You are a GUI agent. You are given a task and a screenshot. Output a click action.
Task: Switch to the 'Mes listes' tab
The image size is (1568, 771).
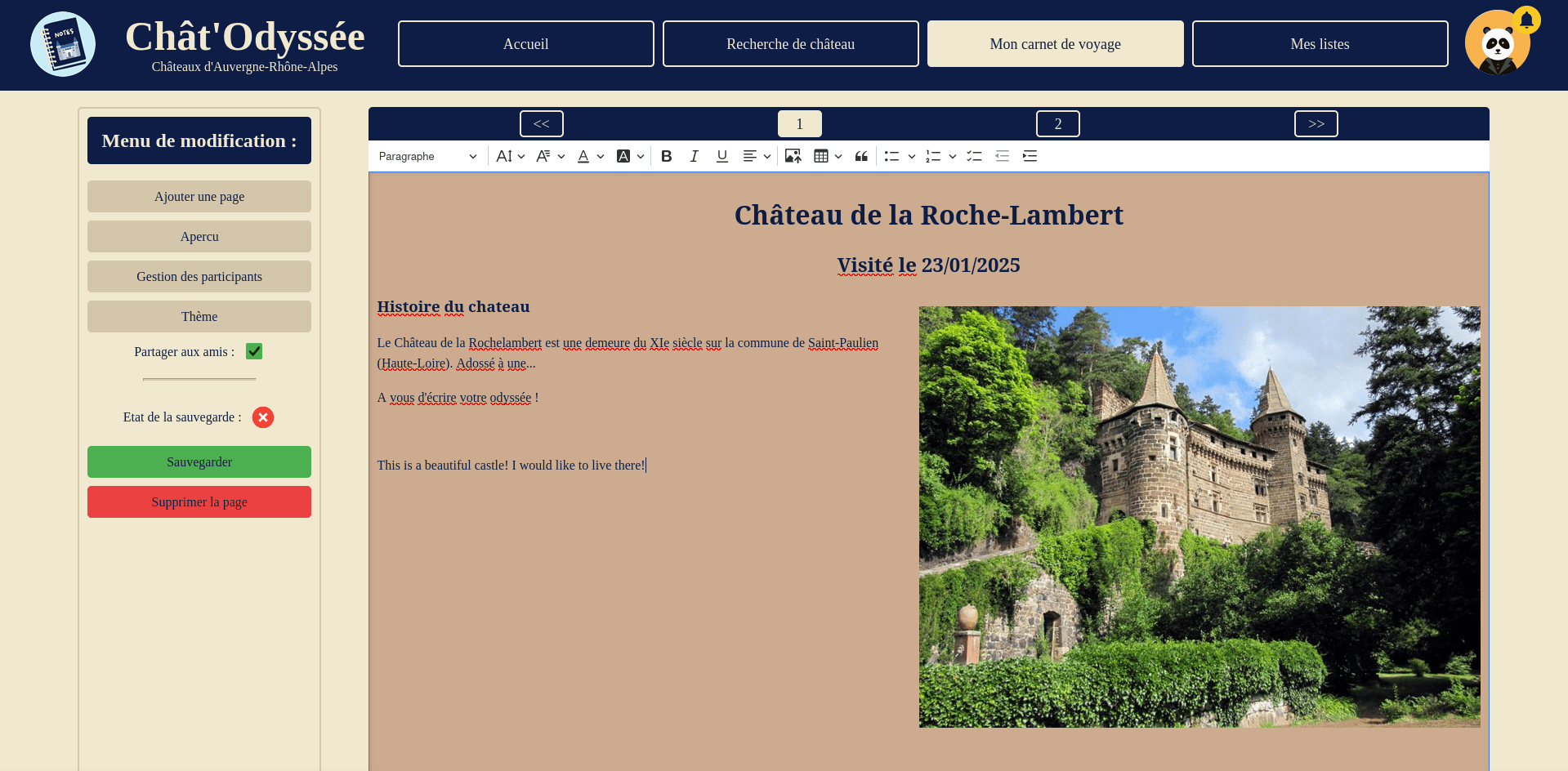(x=1320, y=43)
